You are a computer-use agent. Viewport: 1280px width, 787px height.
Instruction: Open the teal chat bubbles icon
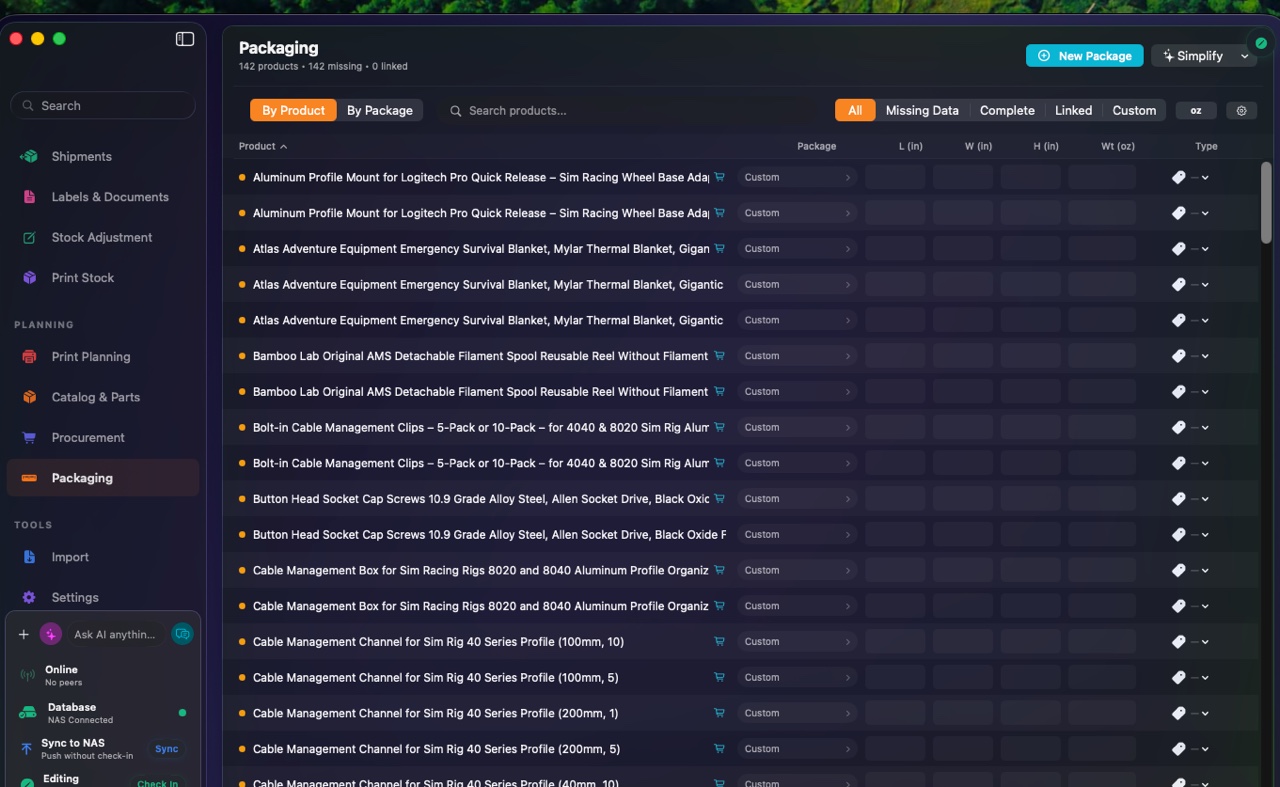(x=182, y=634)
